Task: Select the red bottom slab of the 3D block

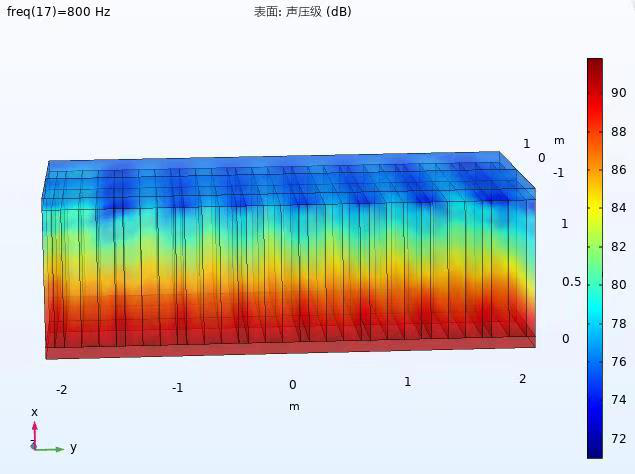Action: tap(290, 345)
